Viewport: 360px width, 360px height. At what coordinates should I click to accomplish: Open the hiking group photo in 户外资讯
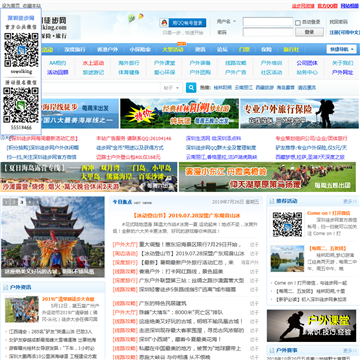pyautogui.click(x=22, y=309)
